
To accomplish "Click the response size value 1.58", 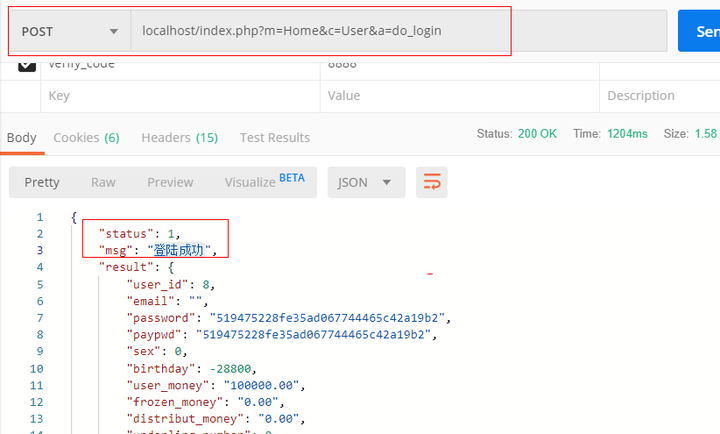I will click(706, 134).
